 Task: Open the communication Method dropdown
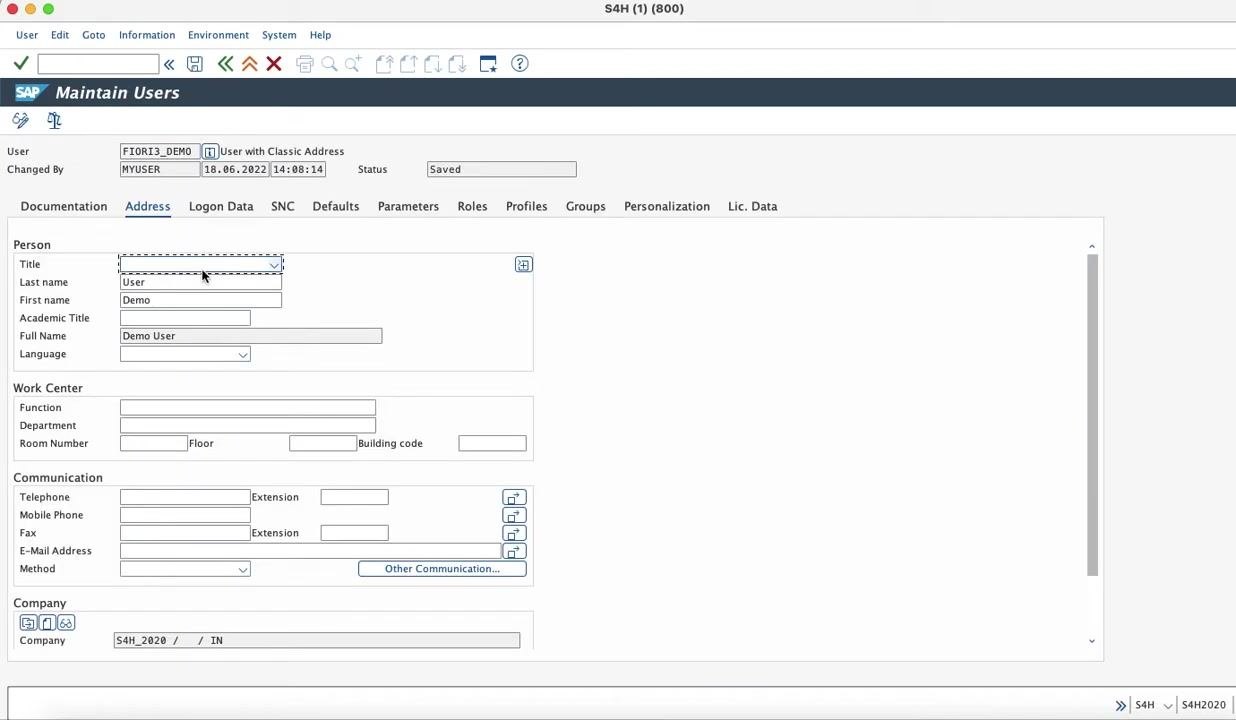(x=242, y=570)
